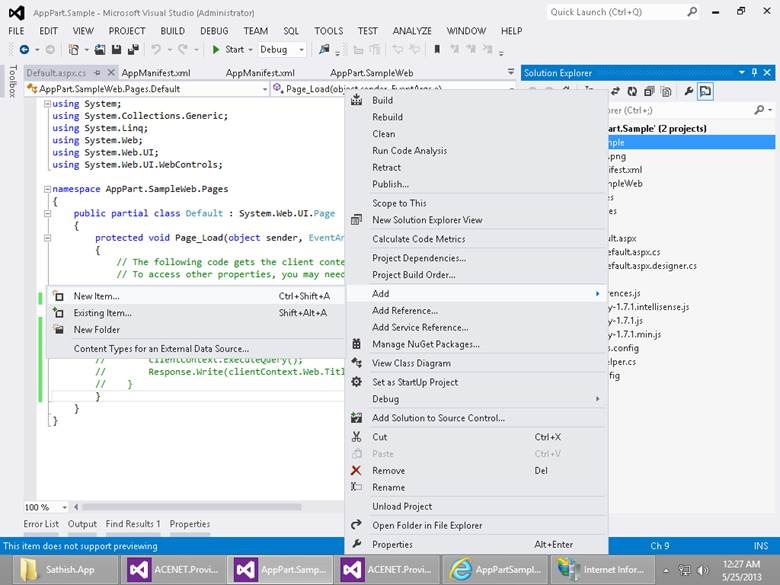Open Solution Explorer search options dropdown
Viewport: 780px width, 585px height.
coord(771,110)
